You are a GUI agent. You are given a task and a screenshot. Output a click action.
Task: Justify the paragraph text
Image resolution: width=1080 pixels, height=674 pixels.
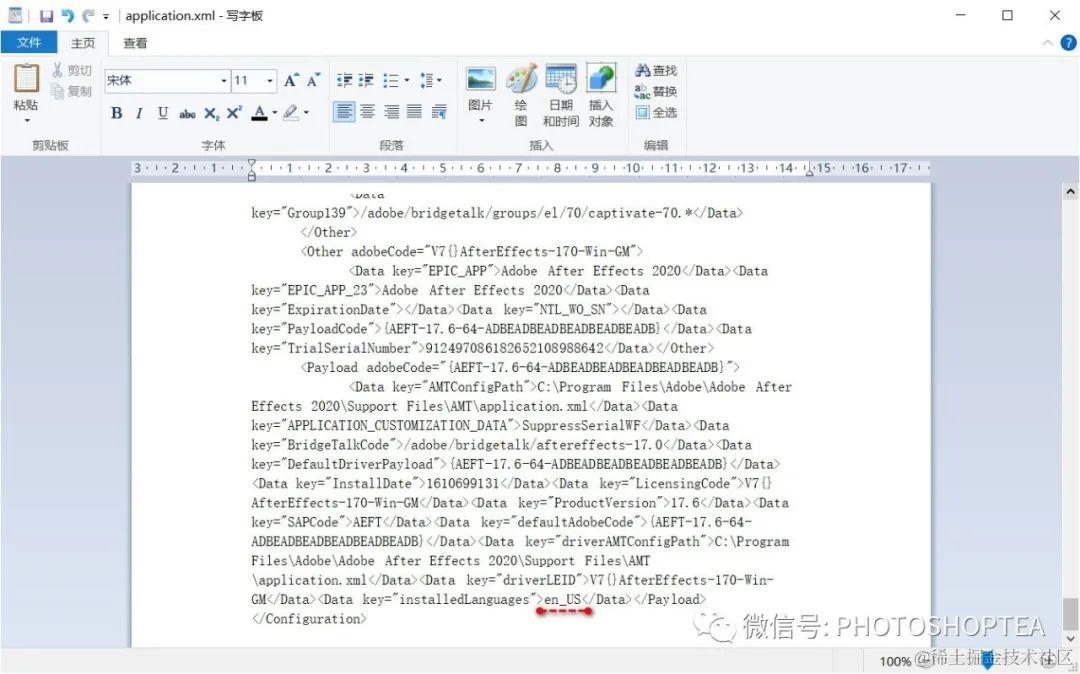coord(414,112)
